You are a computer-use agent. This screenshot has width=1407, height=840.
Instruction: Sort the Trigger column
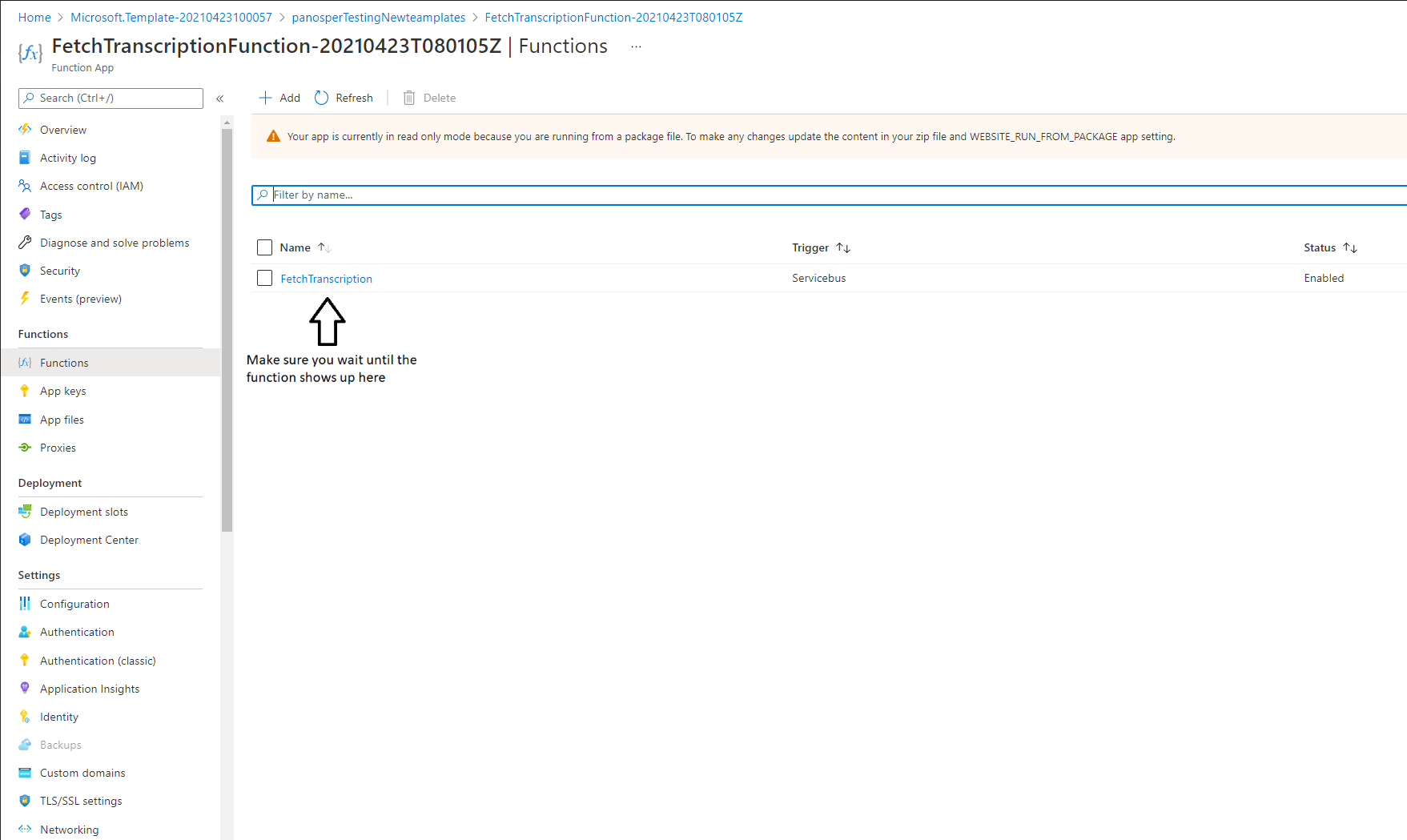[842, 247]
